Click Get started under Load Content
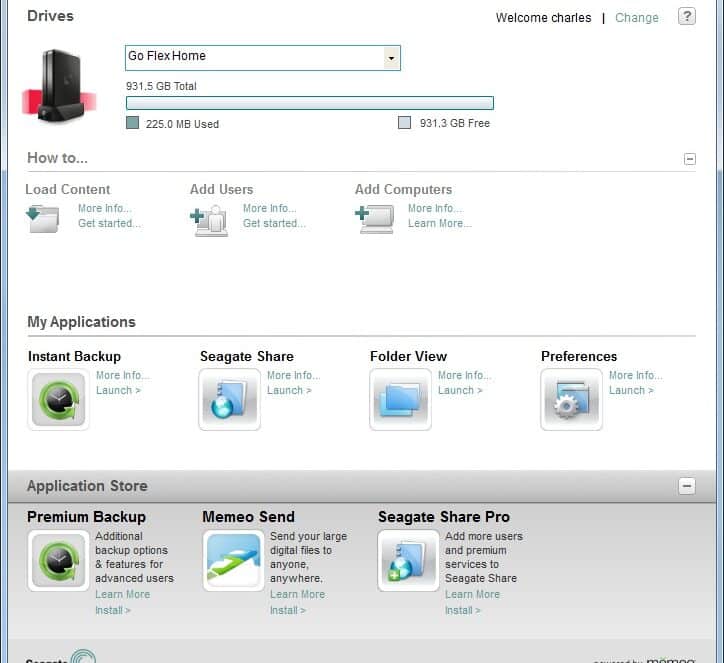Viewport: 724px width, 663px height. pyautogui.click(x=109, y=223)
